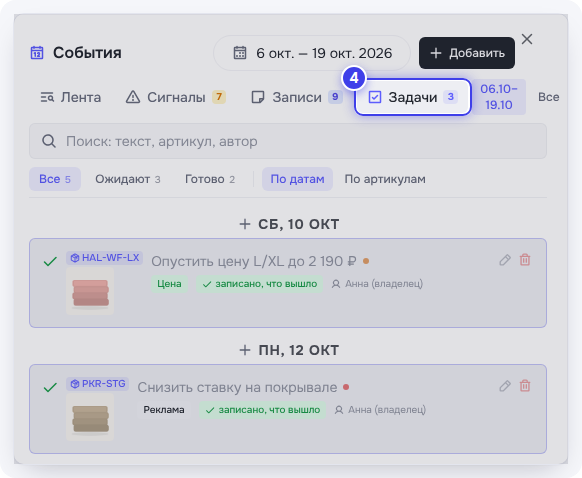The width and height of the screenshot is (582, 478).
Task: Group tasks По артикулам
Action: (385, 179)
